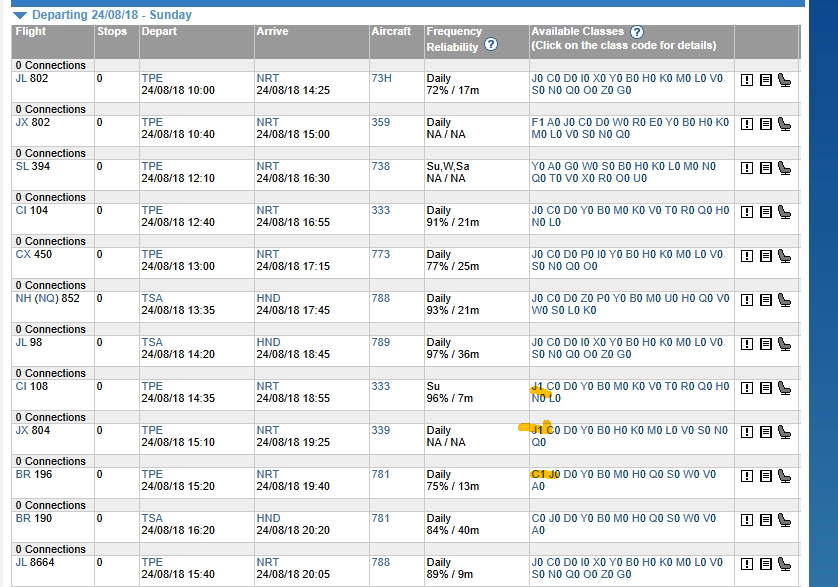
Task: Click the exclamation info icon for JL 802
Action: [x=747, y=80]
